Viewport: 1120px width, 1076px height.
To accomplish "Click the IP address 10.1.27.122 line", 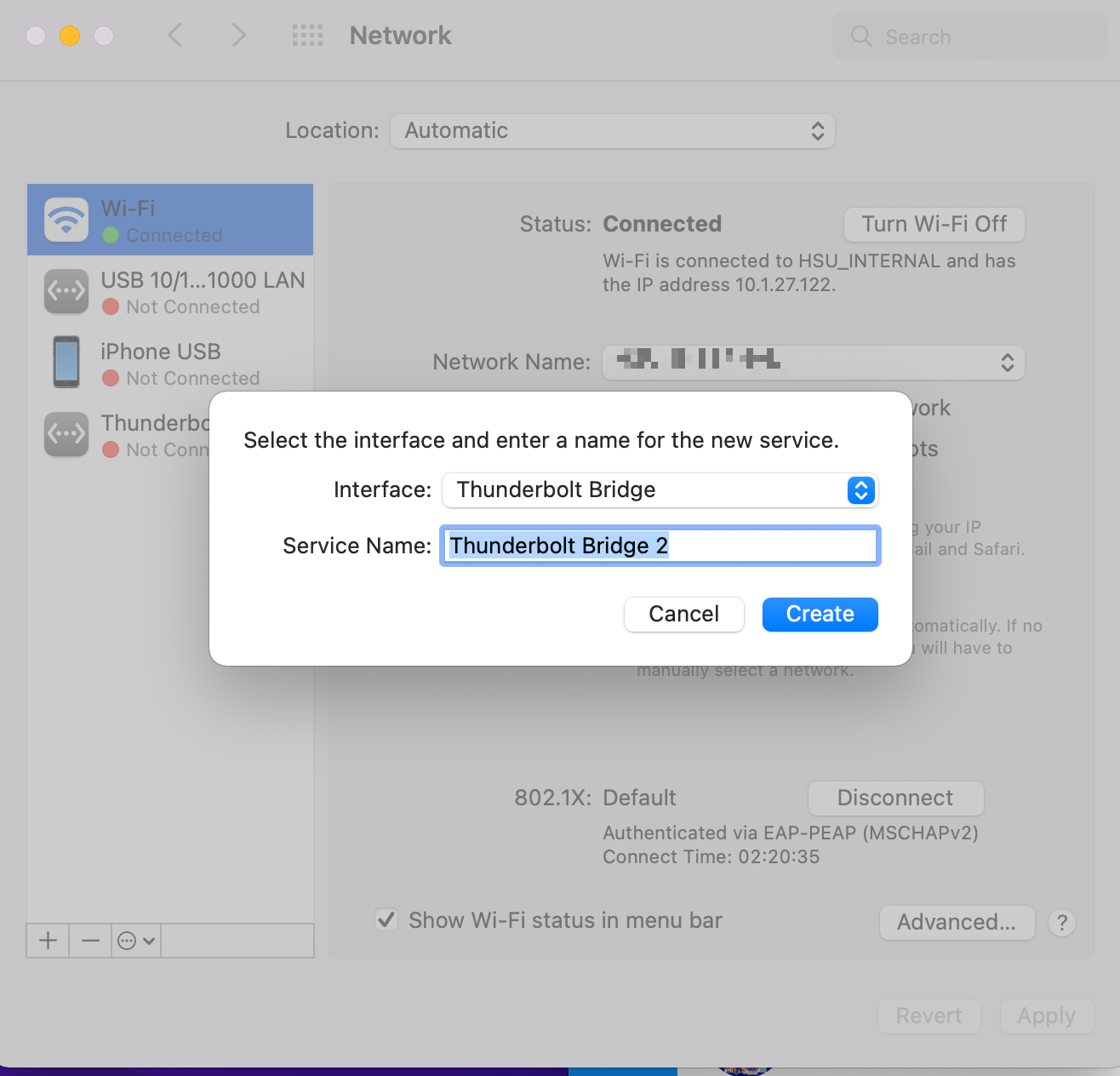I will (x=719, y=285).
